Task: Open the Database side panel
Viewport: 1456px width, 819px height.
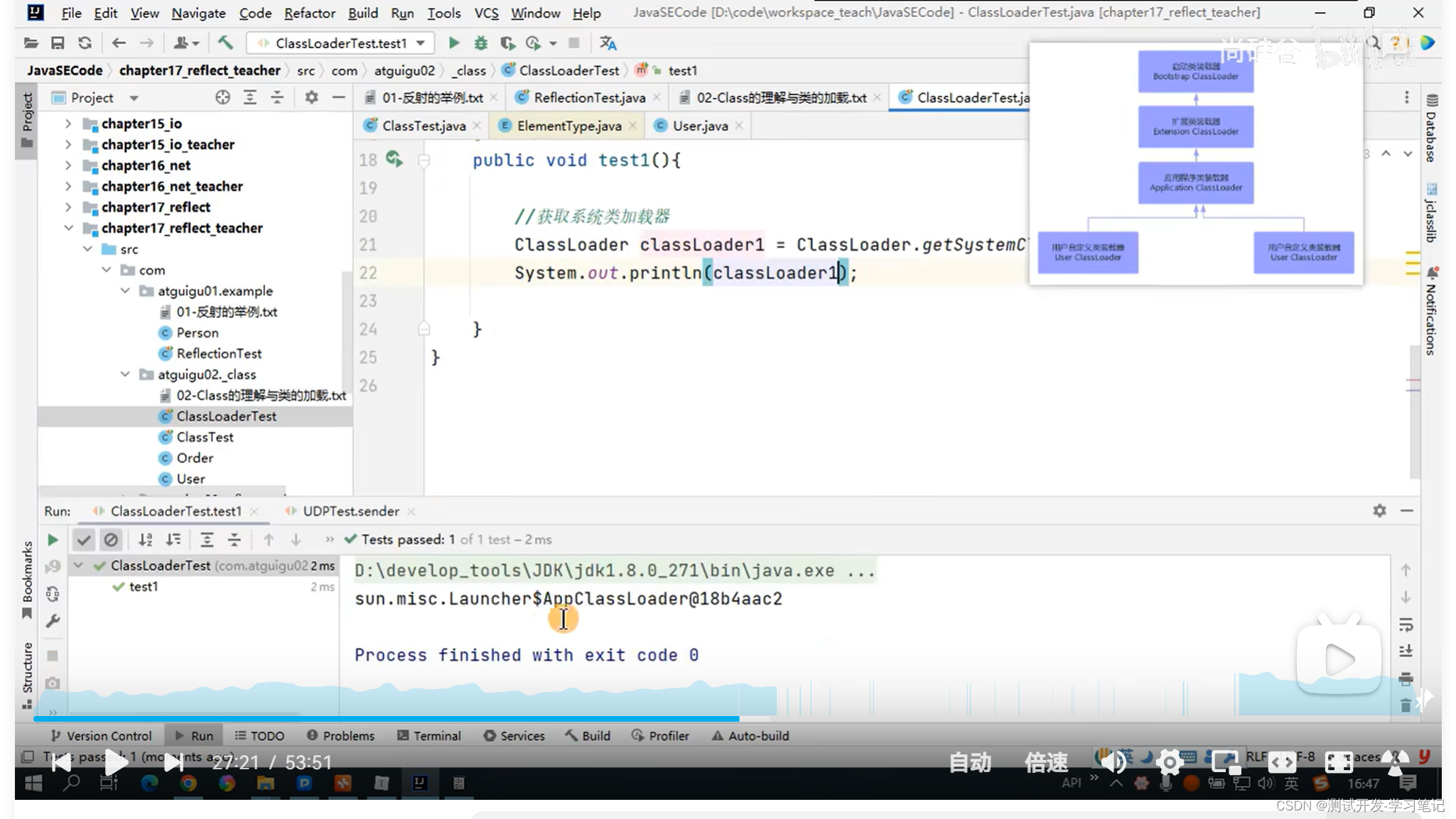Action: tap(1431, 129)
